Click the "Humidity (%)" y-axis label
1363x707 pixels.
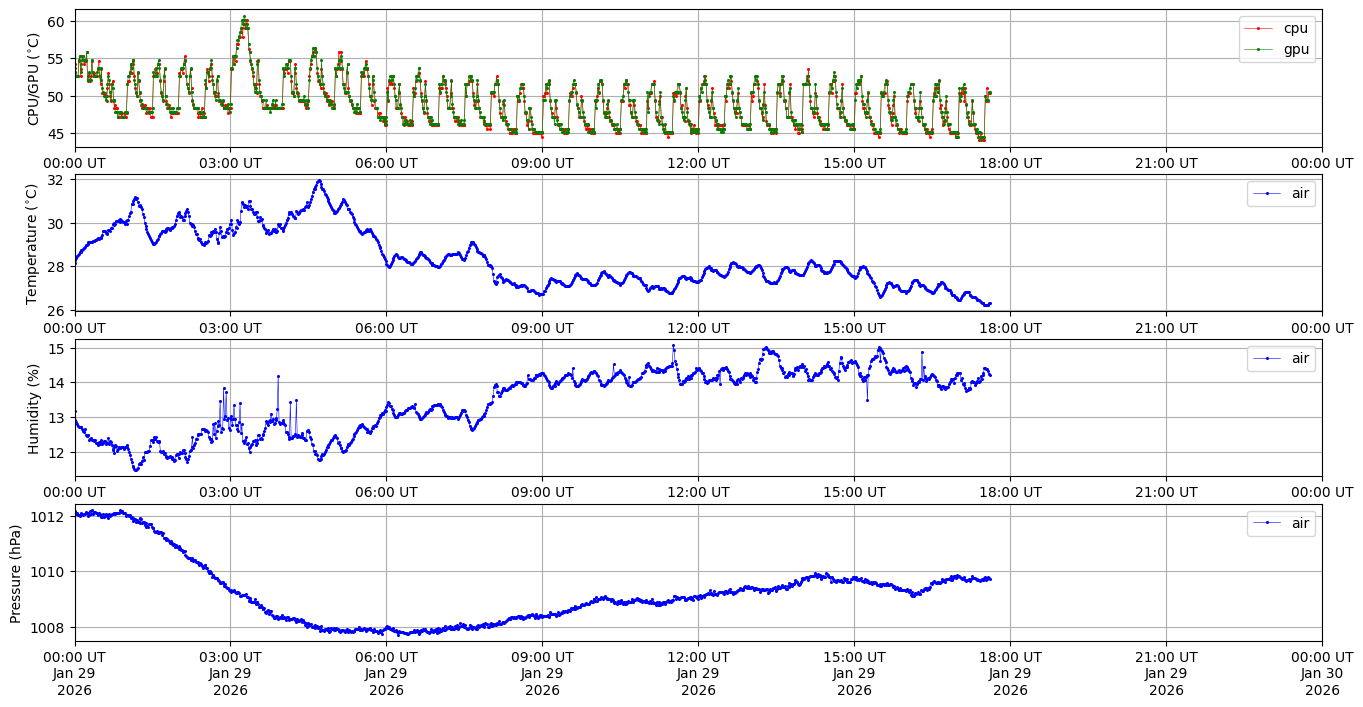point(33,408)
